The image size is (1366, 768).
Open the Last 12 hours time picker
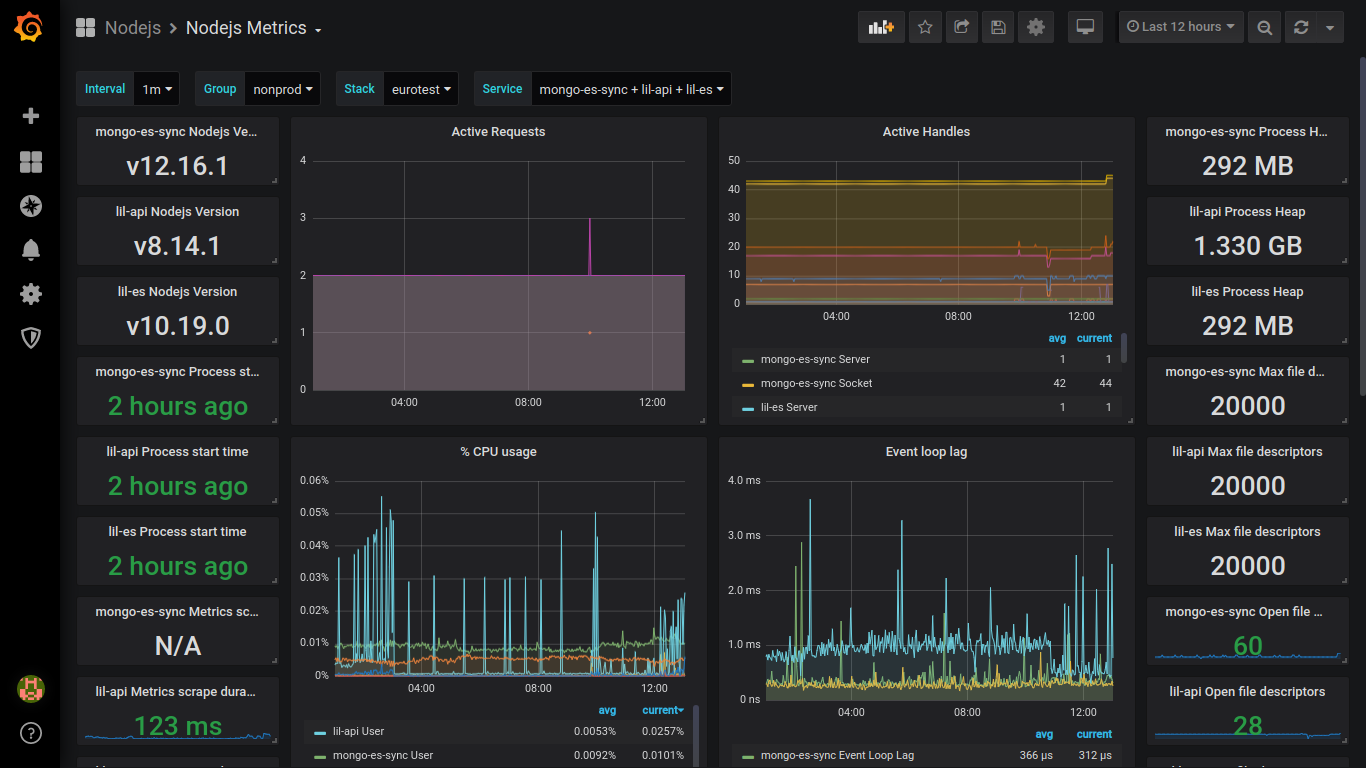coord(1180,27)
